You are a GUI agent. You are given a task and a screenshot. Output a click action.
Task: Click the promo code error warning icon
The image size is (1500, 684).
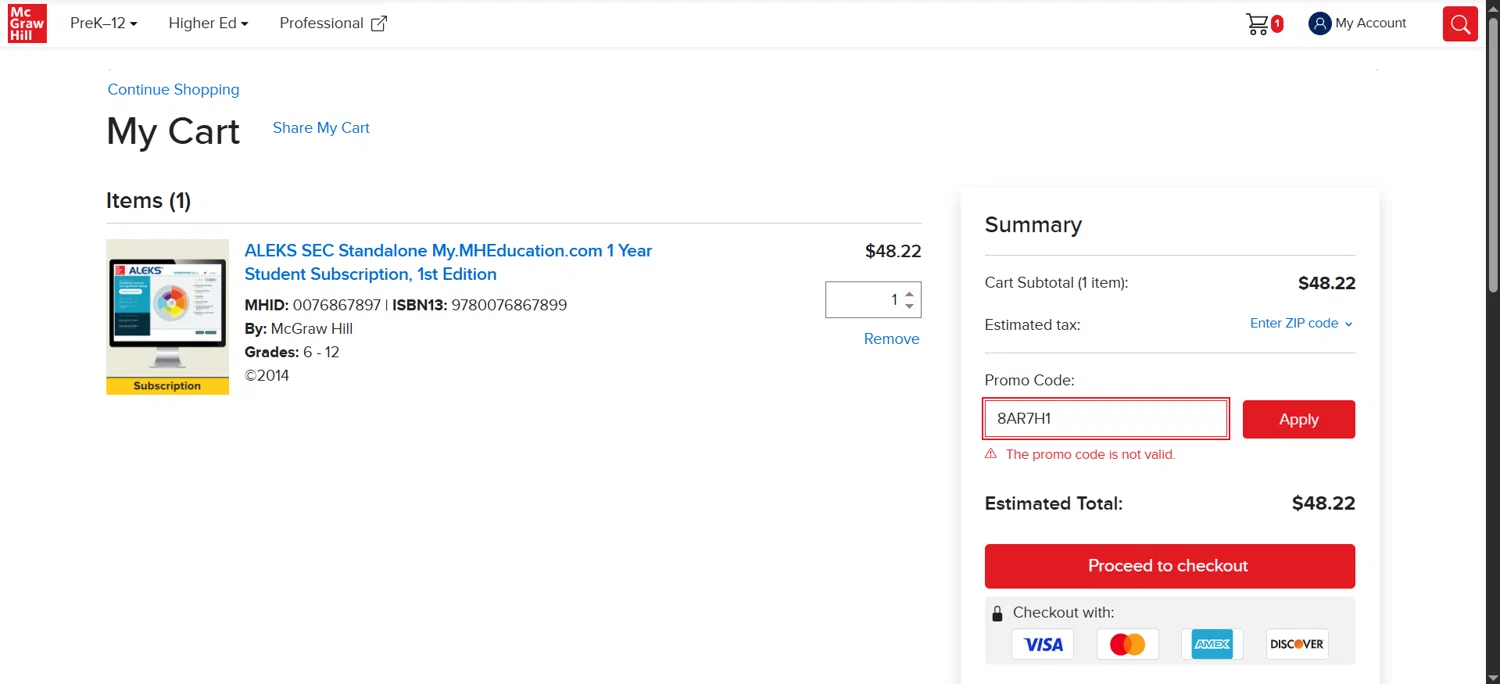991,454
